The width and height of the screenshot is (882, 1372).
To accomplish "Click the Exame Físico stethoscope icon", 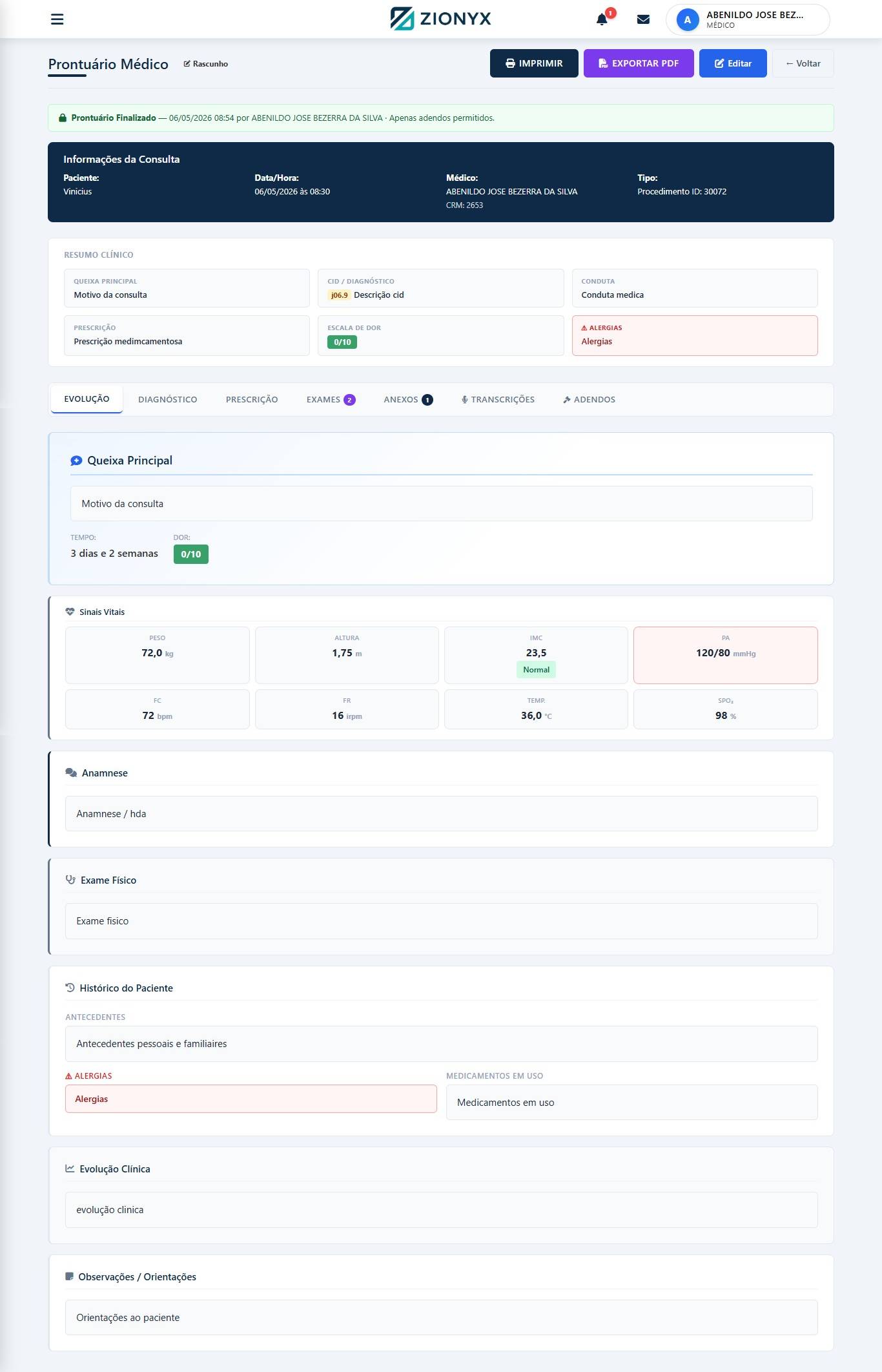I will [71, 880].
